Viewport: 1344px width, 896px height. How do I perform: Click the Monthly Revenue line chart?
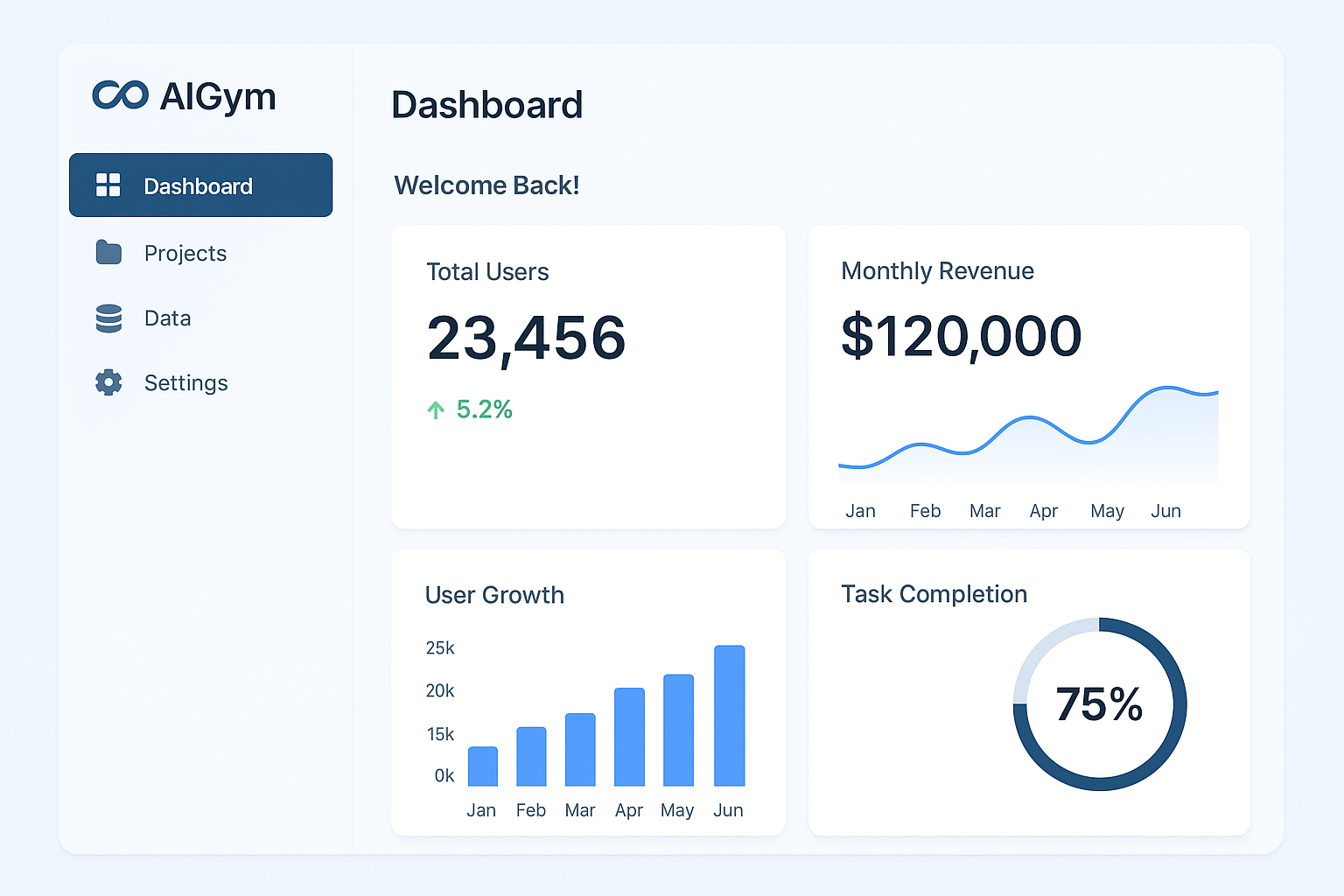click(x=1028, y=435)
